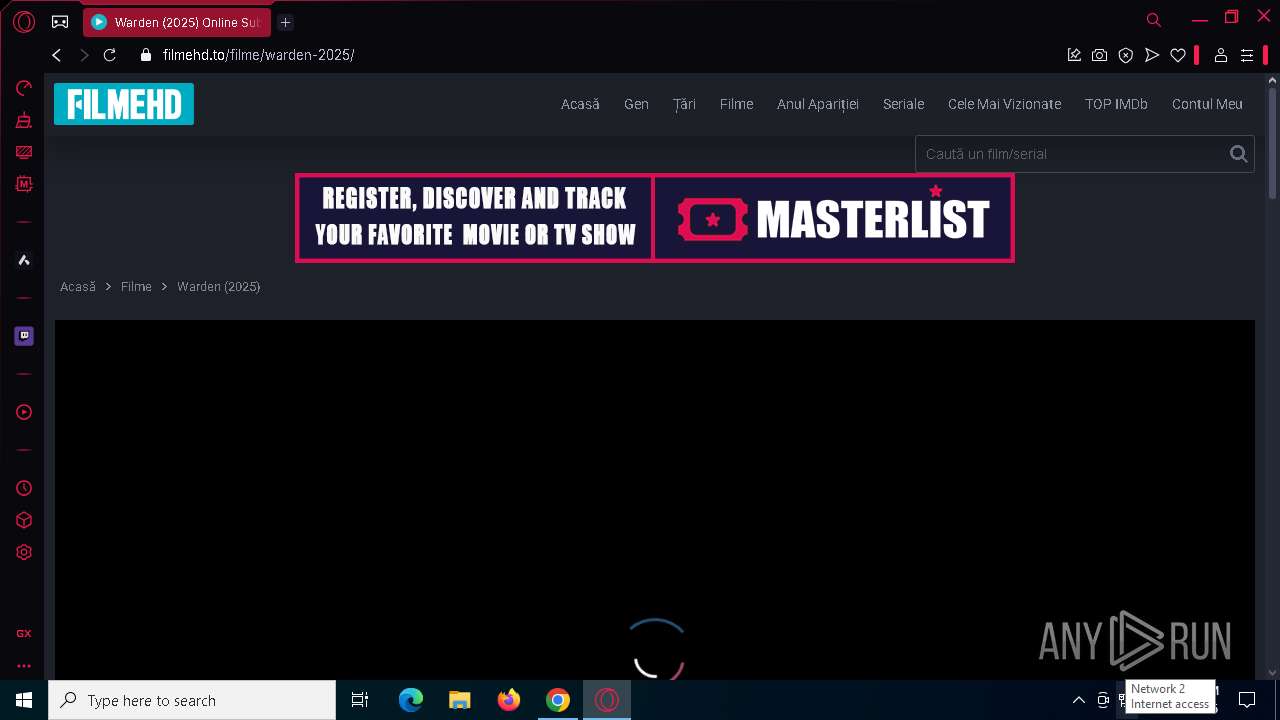Image resolution: width=1280 pixels, height=720 pixels.
Task: Open the Anul Apariției menu
Action: click(818, 104)
